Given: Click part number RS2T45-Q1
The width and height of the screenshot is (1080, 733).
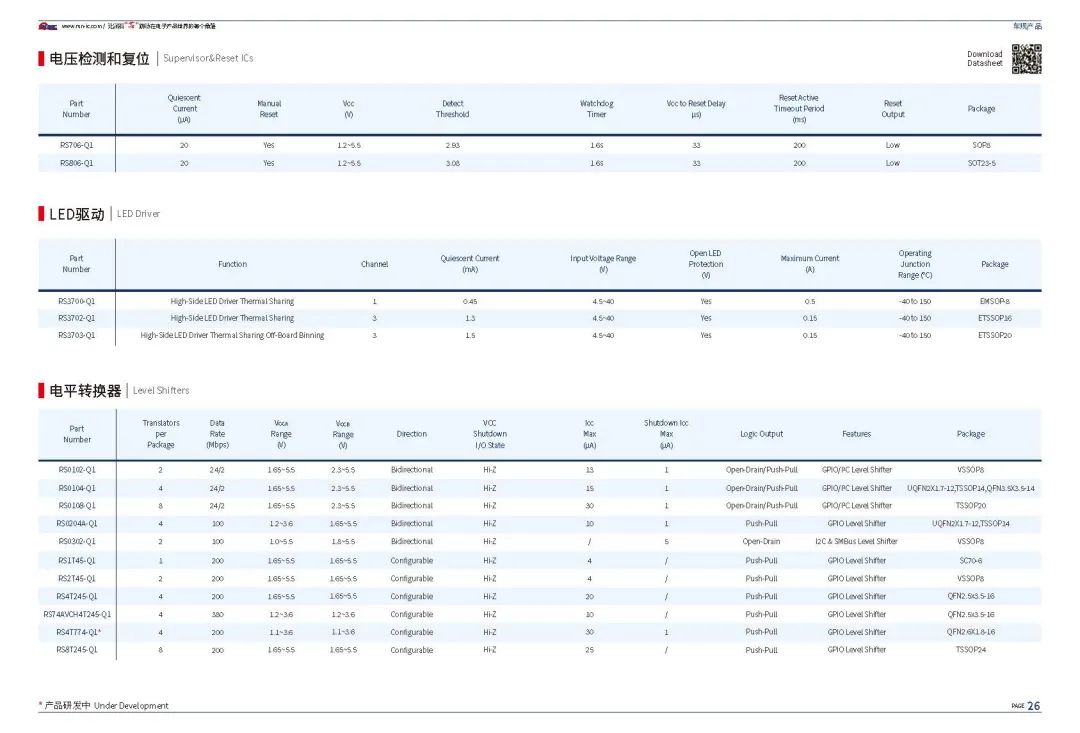Looking at the screenshot, I should 77,579.
